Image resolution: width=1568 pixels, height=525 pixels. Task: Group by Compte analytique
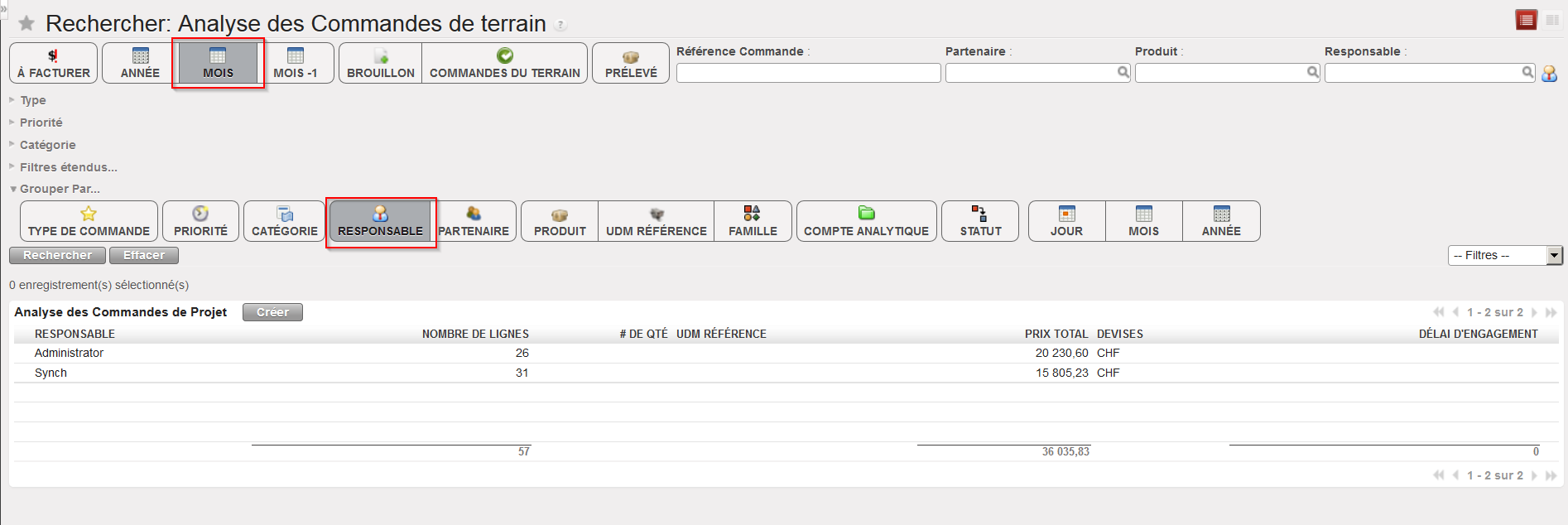click(x=867, y=221)
